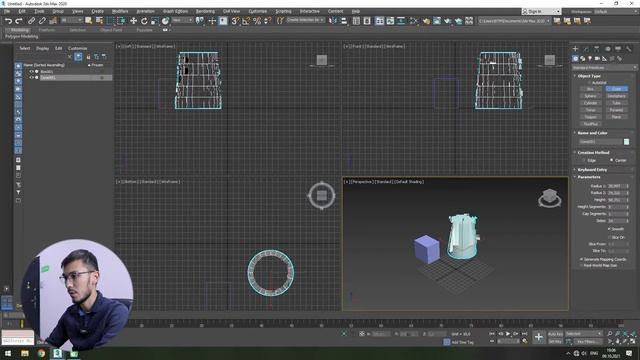Click the Mirror tool icon
This screenshot has width=640, height=360.
[x=333, y=21]
